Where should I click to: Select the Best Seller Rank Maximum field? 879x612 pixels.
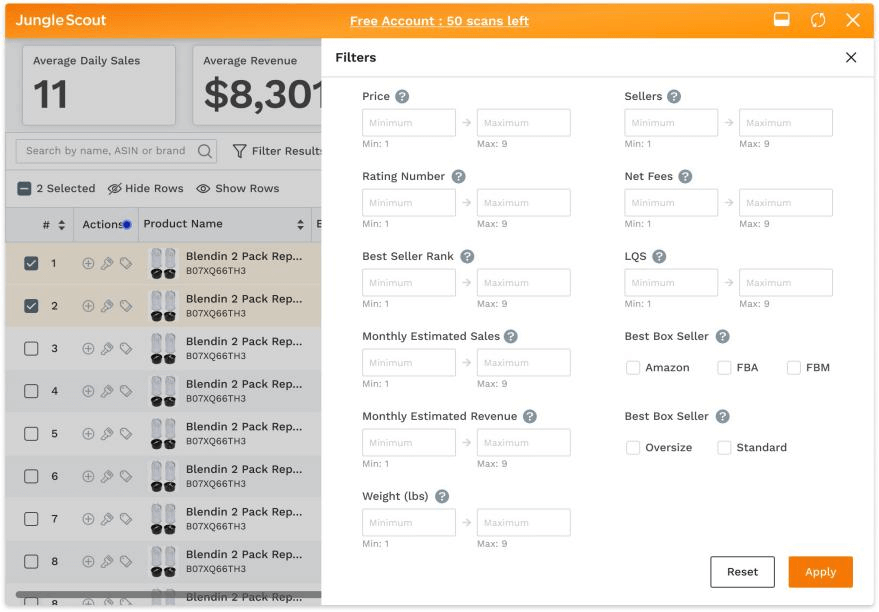click(x=524, y=283)
